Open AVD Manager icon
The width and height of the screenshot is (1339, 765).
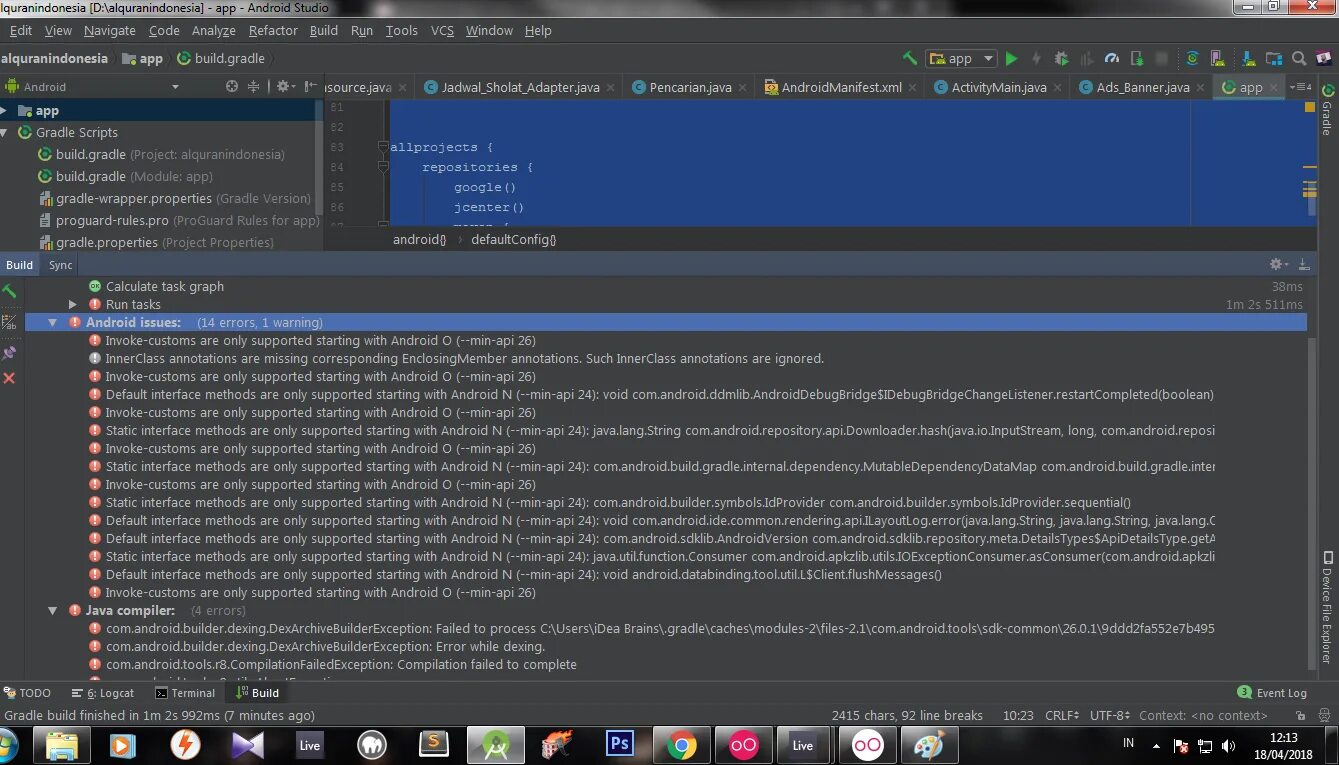click(x=1217, y=58)
